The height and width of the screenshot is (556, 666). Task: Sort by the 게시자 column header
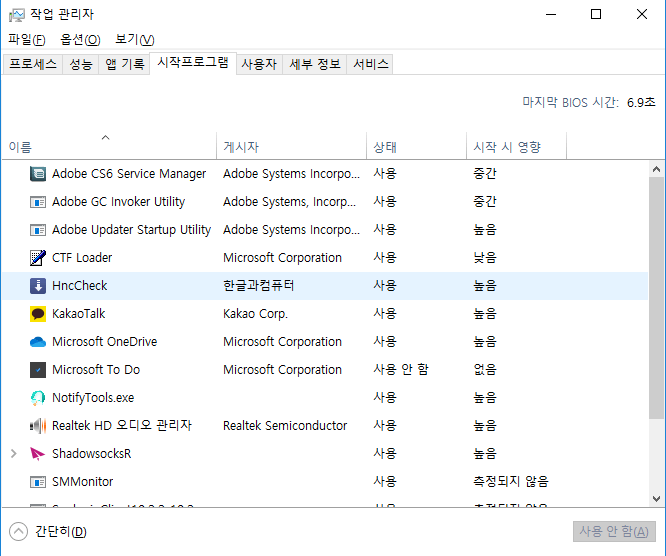coord(291,146)
